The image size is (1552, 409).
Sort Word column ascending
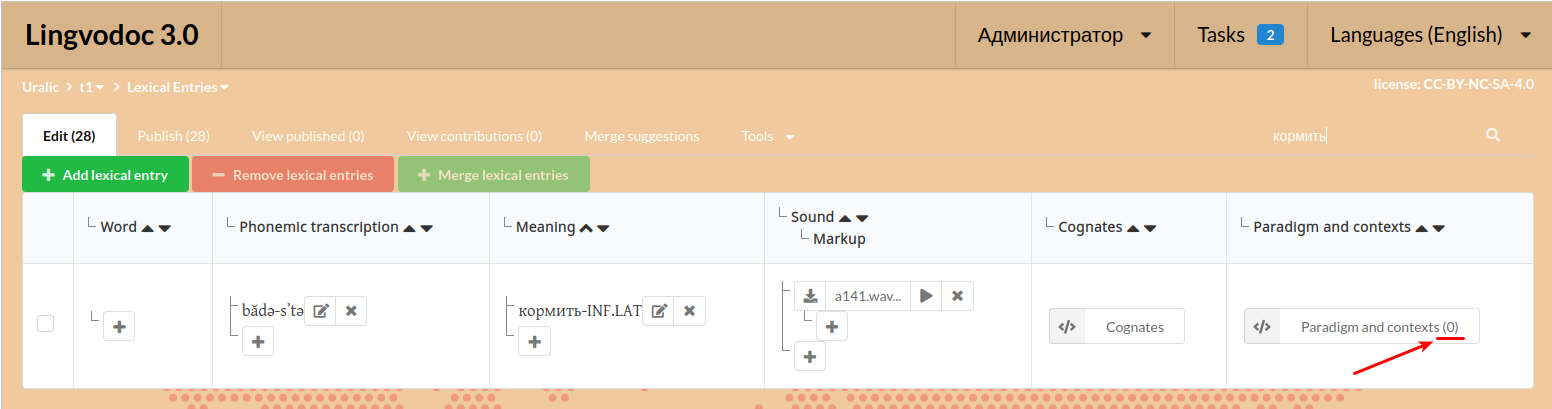tap(148, 228)
